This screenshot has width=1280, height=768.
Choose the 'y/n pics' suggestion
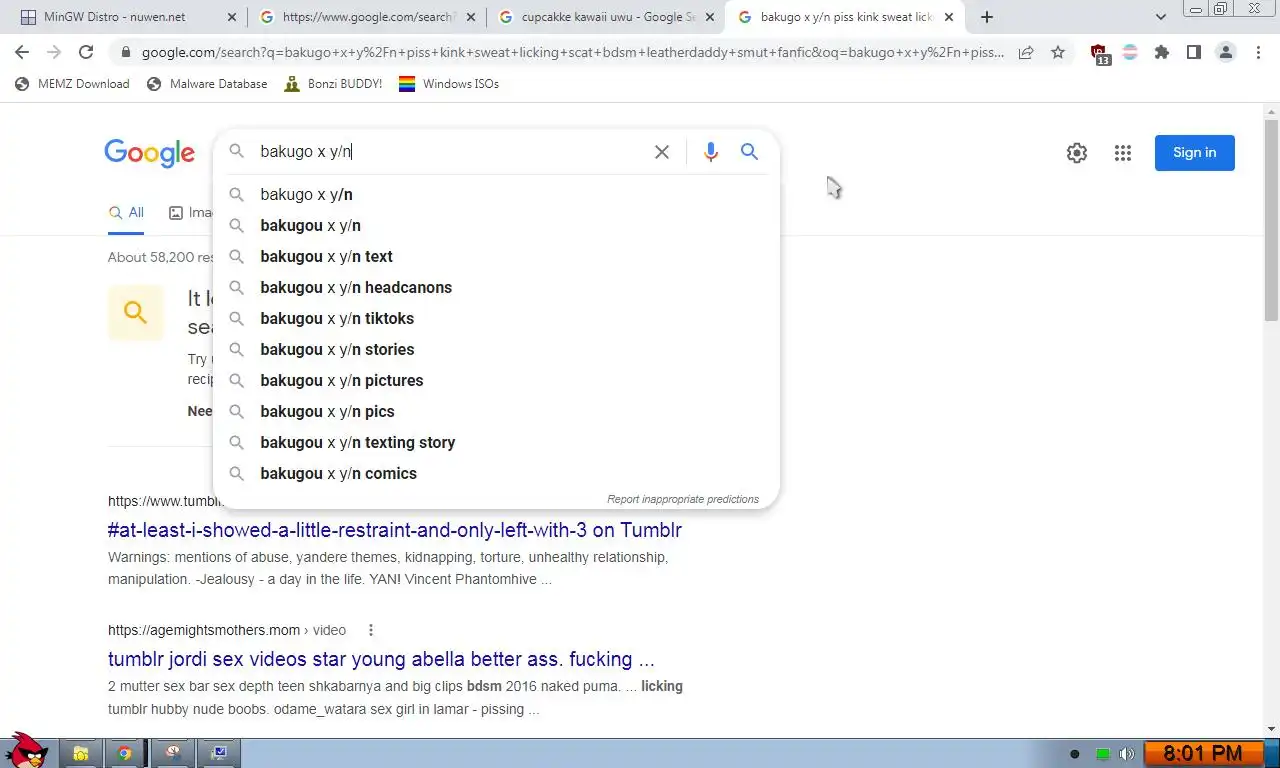[x=496, y=411]
